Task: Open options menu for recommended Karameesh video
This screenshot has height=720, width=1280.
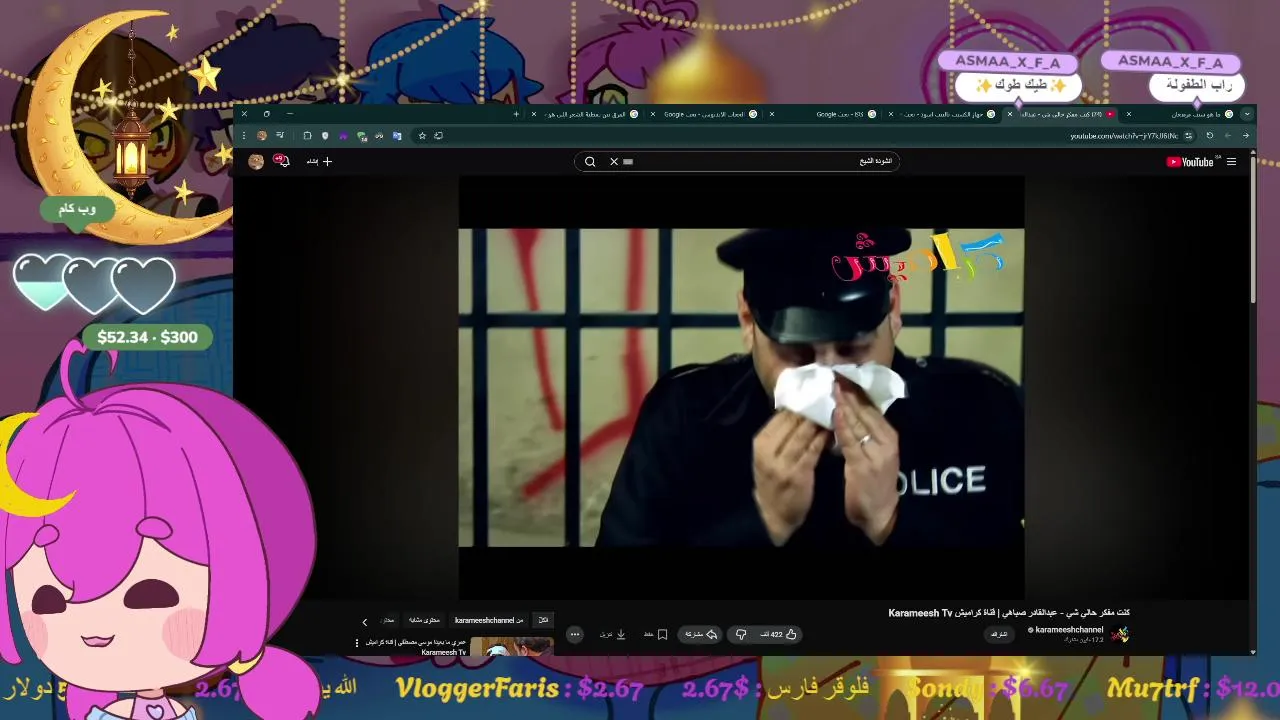Action: pos(357,643)
